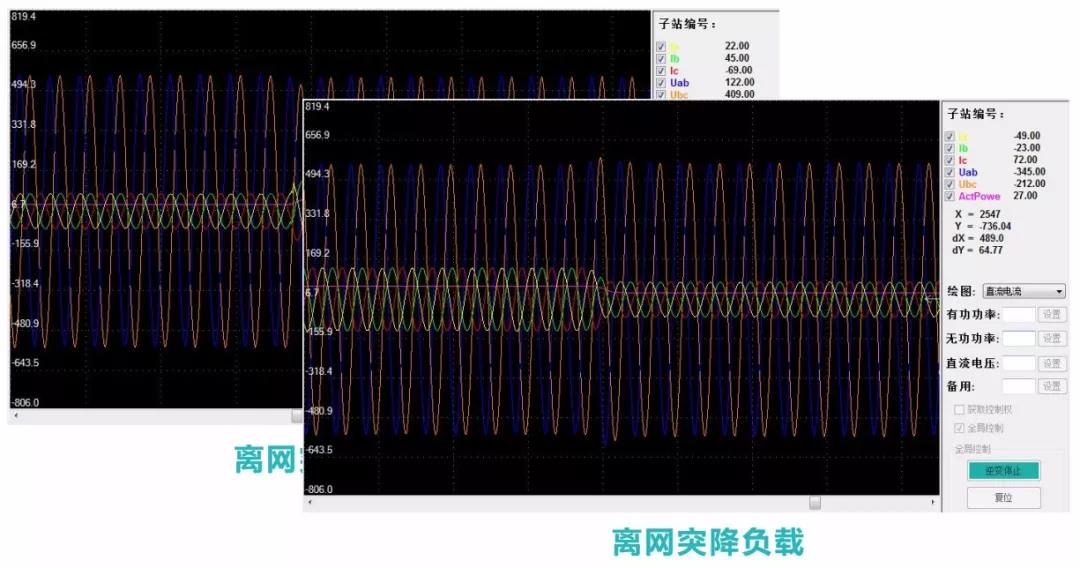Open the 绘图 dropdown showing 直流电流
The height and width of the screenshot is (568, 1080).
pos(1024,291)
